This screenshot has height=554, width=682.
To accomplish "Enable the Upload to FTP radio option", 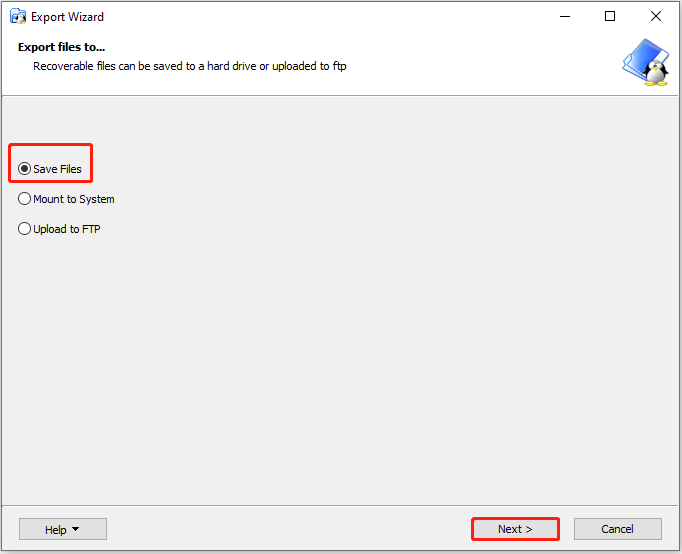I will point(25,229).
